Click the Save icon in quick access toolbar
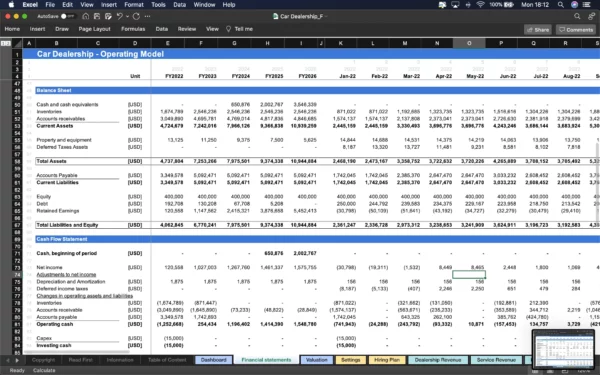 click(x=97, y=16)
